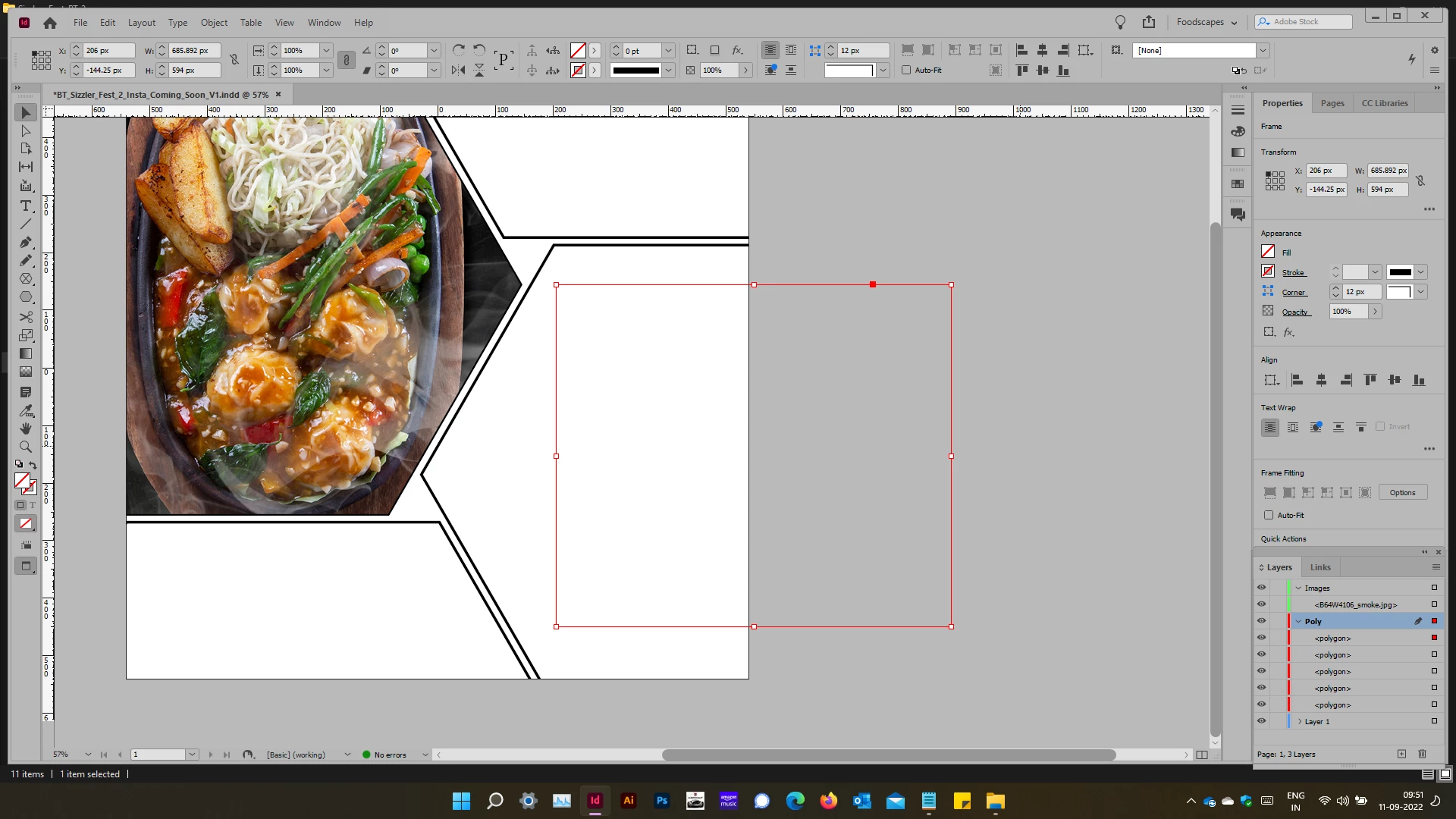The height and width of the screenshot is (819, 1456).
Task: Select the Direct Selection tool
Action: click(26, 131)
